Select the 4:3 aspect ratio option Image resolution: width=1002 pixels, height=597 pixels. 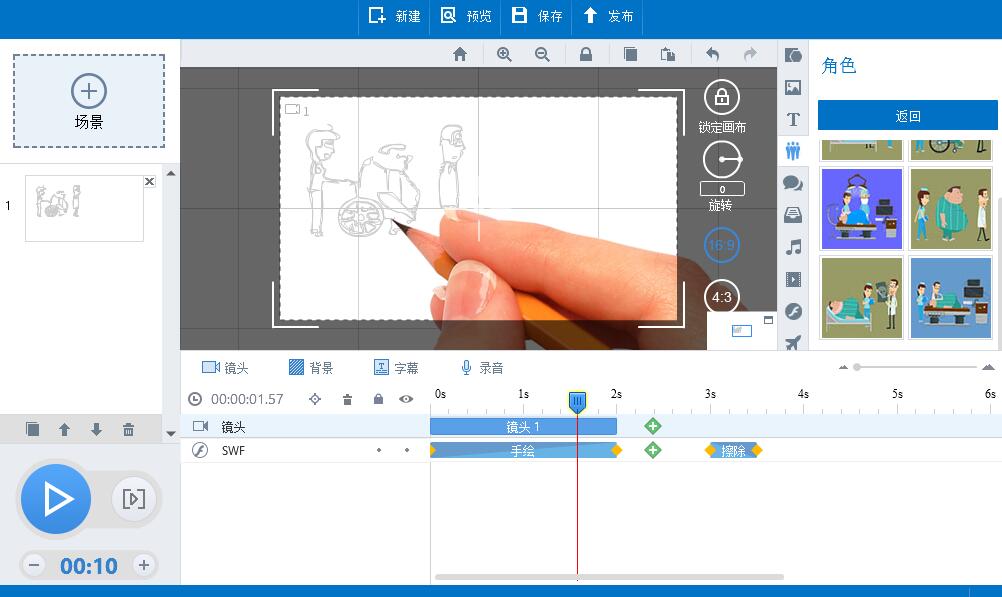point(722,297)
